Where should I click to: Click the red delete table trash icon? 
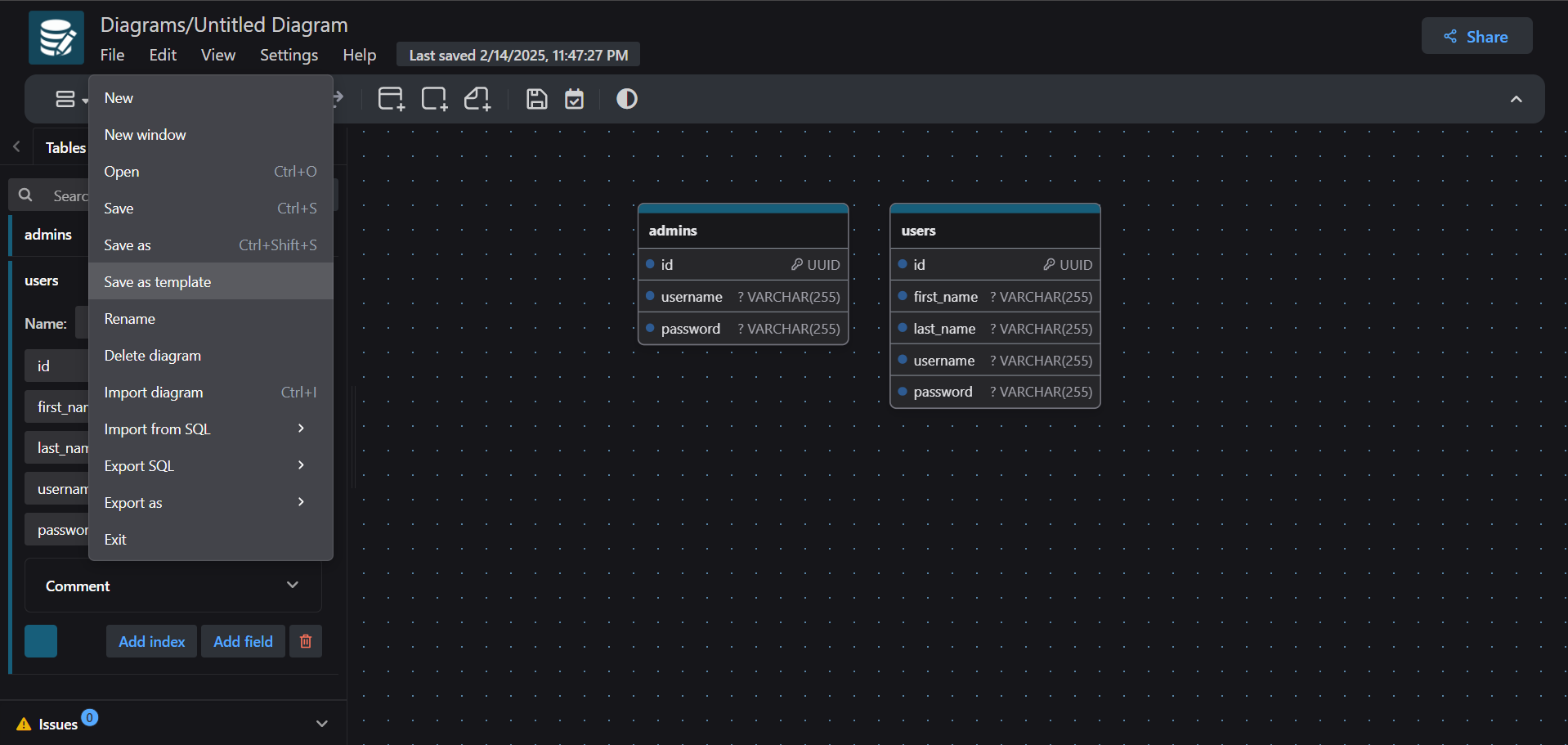(306, 641)
